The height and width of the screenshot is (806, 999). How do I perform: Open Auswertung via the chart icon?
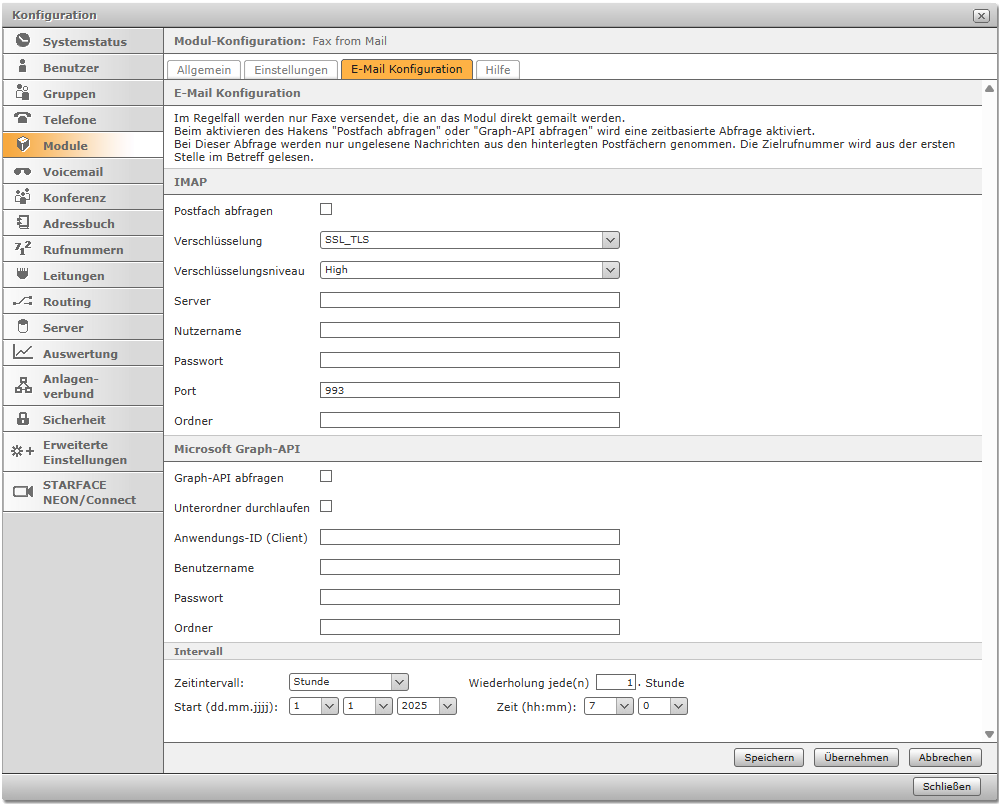pyautogui.click(x=23, y=353)
